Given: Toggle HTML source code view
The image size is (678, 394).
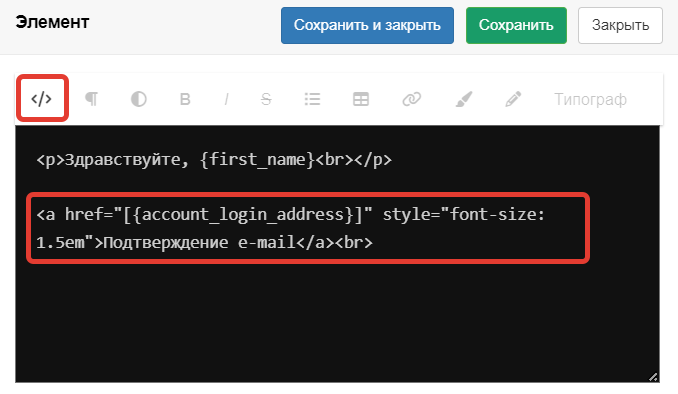Looking at the screenshot, I should (42, 99).
